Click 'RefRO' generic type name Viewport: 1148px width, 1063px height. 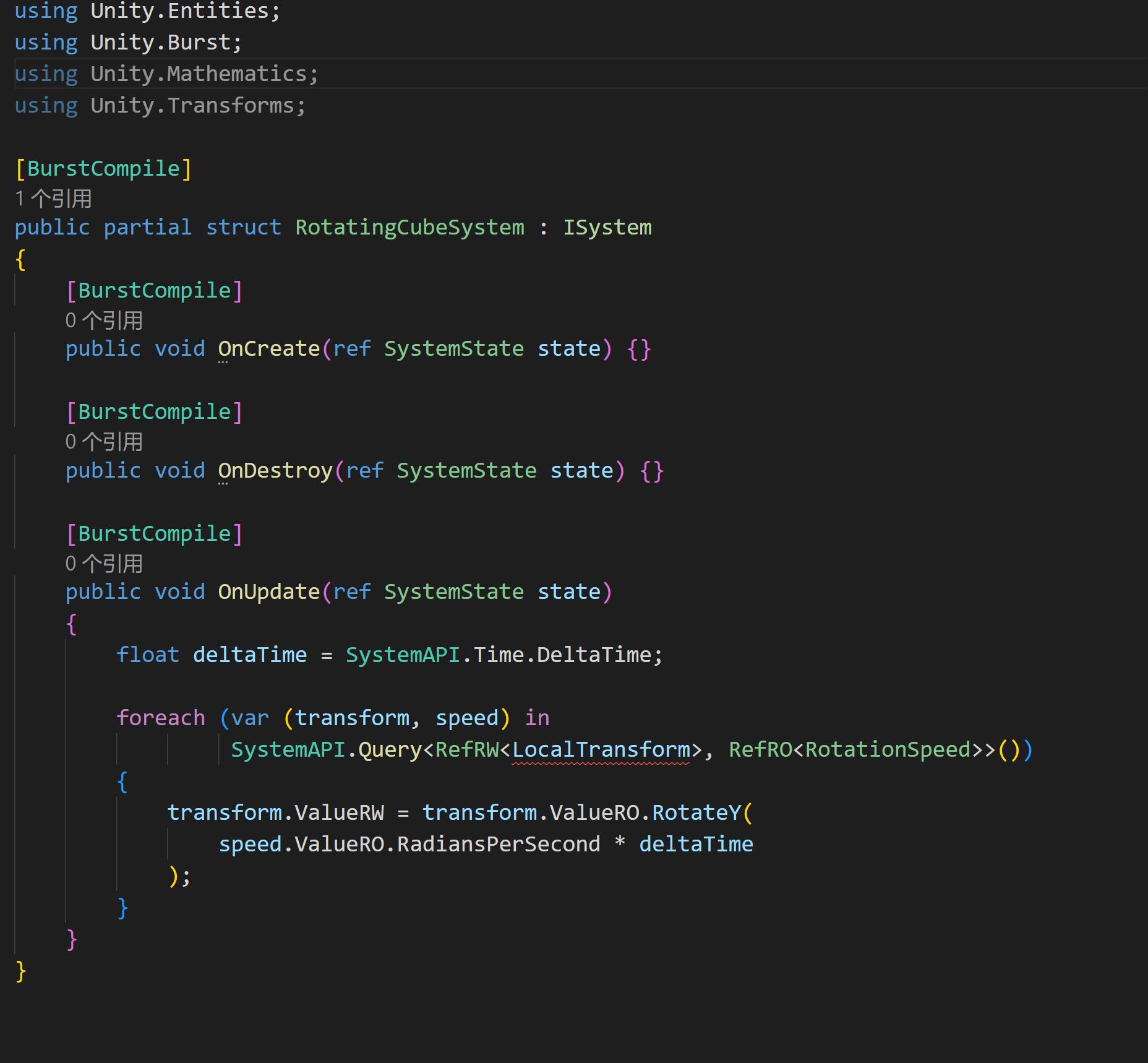[x=760, y=749]
